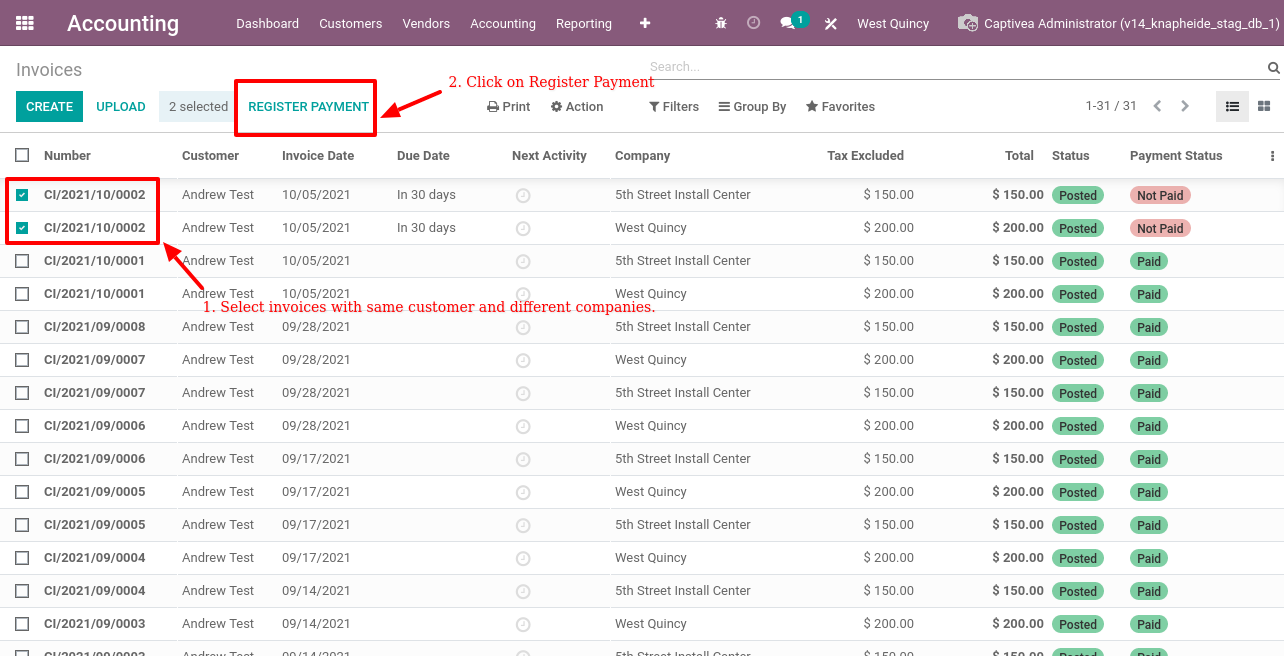The image size is (1284, 656).
Task: Click Posted status in CI/2021/09/0008 row
Action: click(x=1078, y=328)
